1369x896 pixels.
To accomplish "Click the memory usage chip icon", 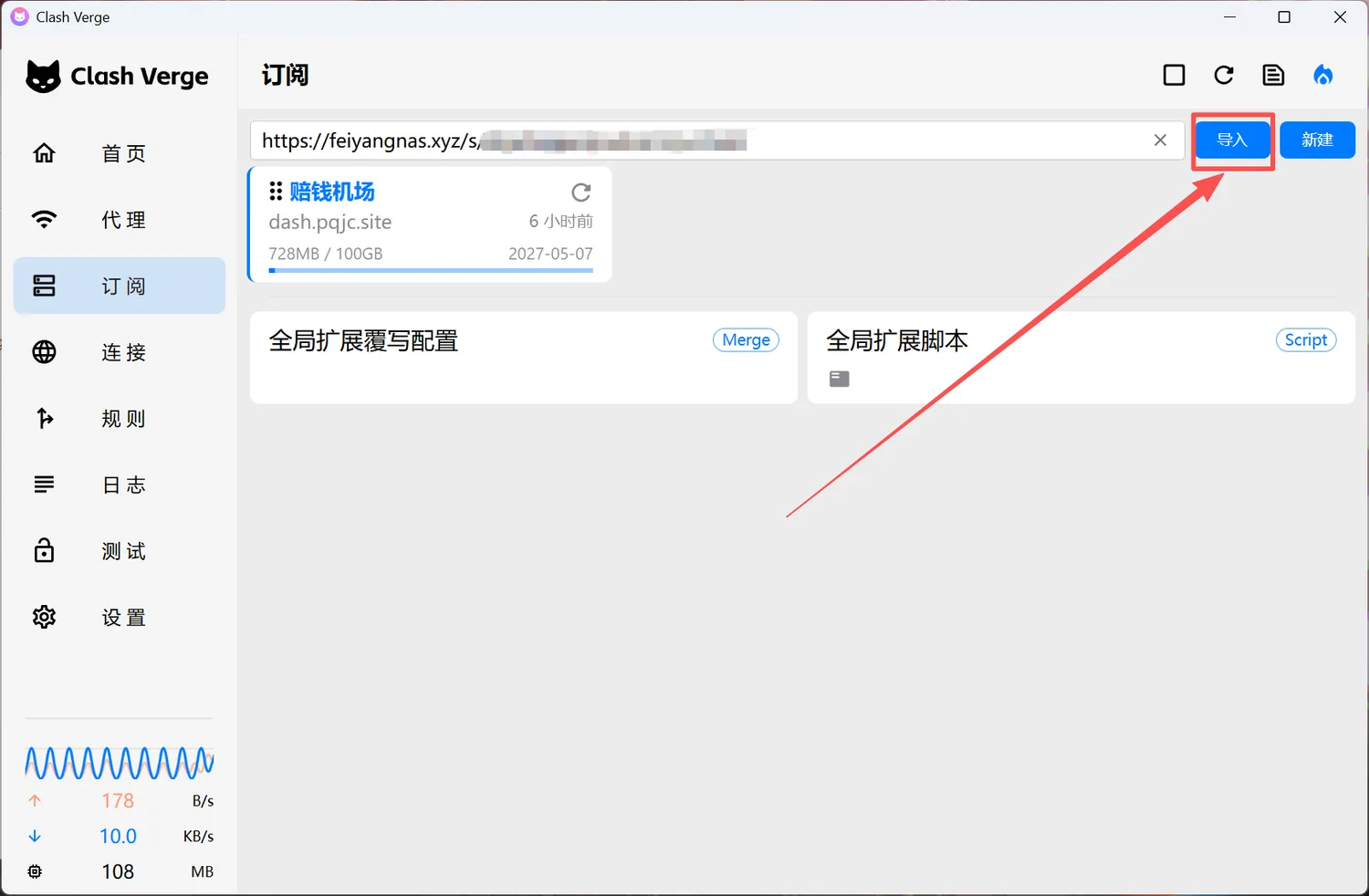I will click(x=35, y=871).
